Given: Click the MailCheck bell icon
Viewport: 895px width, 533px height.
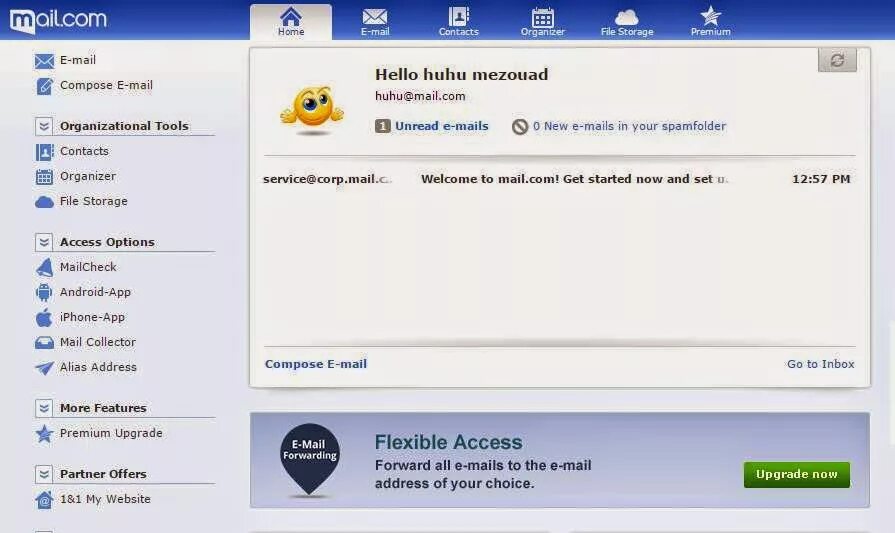Looking at the screenshot, I should tap(44, 268).
